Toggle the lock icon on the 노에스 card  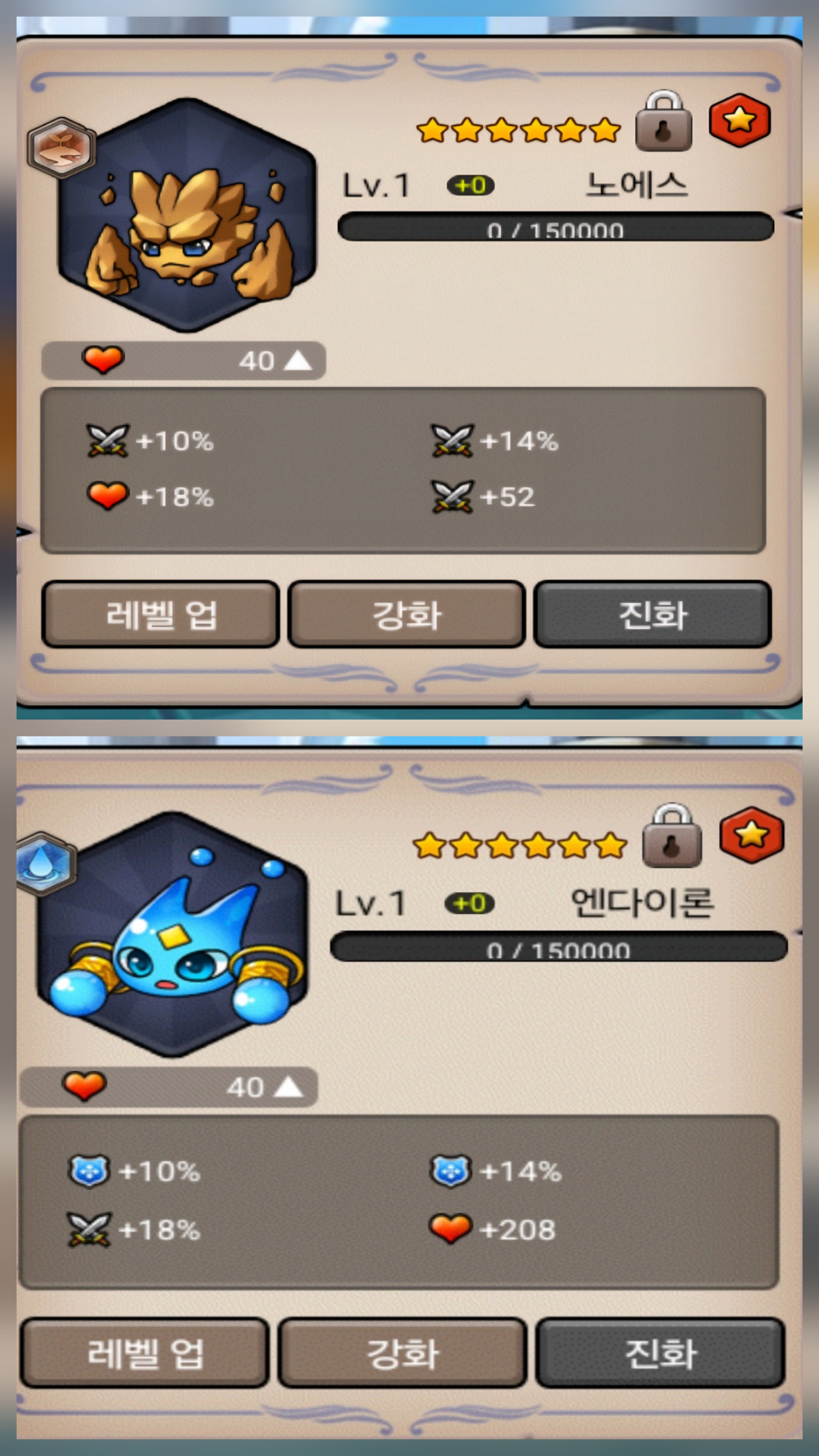(x=664, y=121)
